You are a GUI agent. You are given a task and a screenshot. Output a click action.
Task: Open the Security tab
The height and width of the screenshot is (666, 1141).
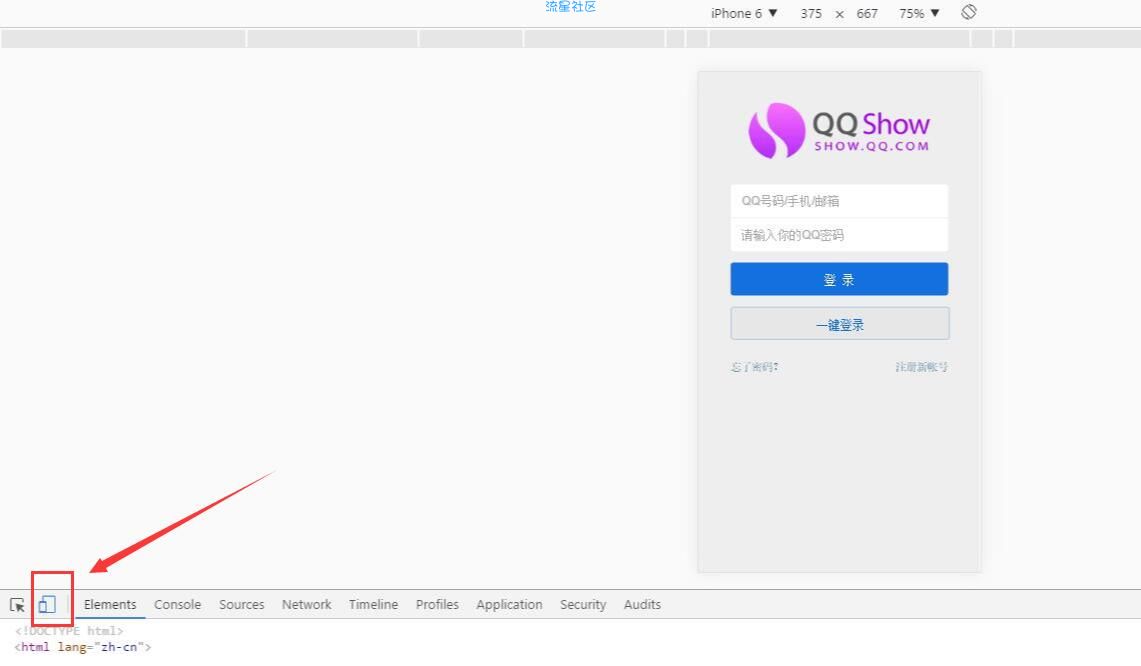pyautogui.click(x=583, y=604)
